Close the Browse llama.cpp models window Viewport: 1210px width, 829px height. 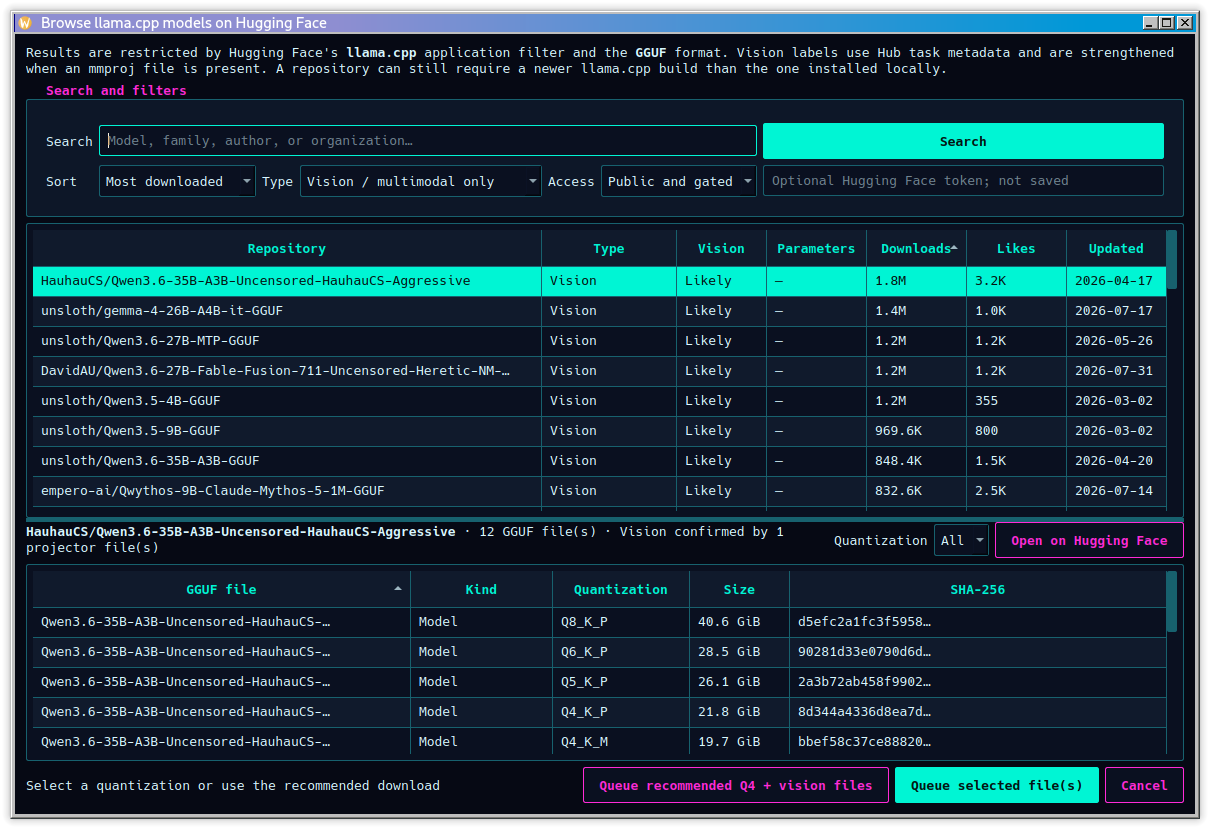click(1185, 22)
